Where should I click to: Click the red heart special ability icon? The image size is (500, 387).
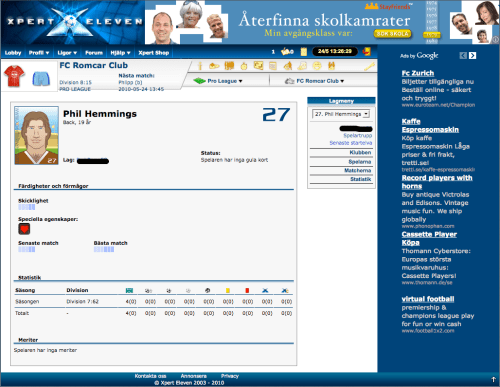[24, 229]
